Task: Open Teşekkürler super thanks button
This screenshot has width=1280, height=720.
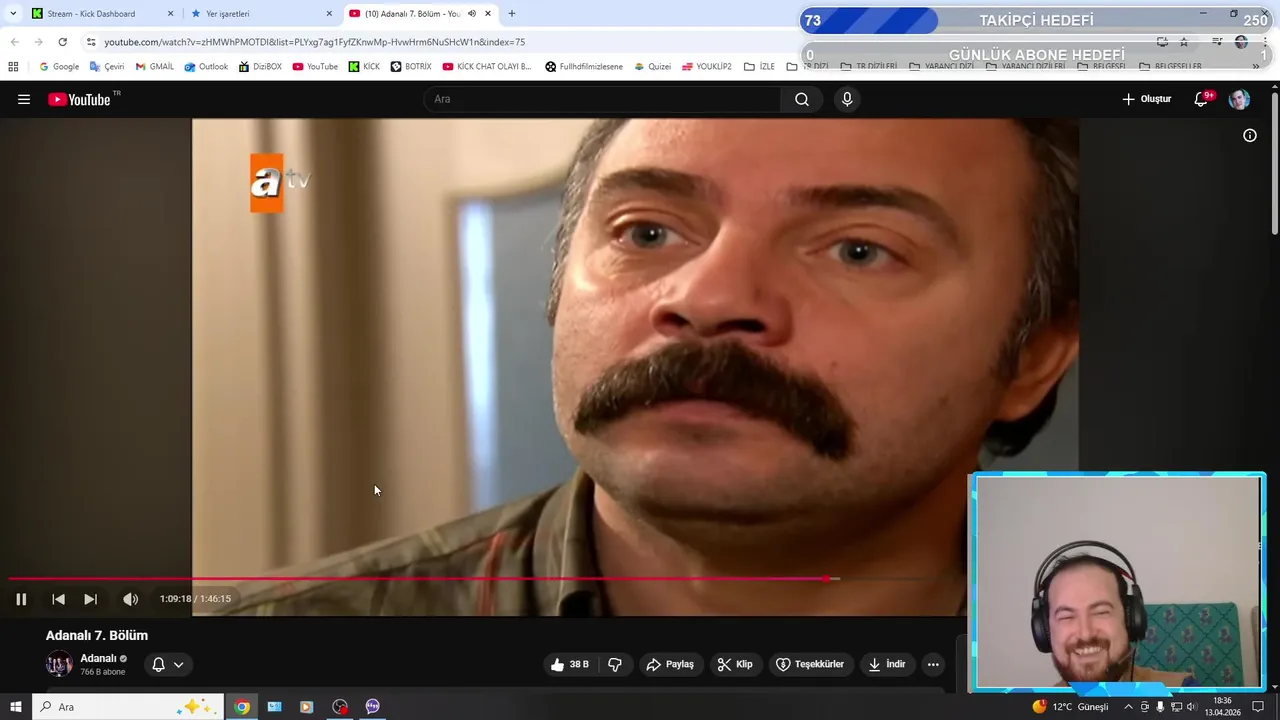Action: (x=810, y=664)
